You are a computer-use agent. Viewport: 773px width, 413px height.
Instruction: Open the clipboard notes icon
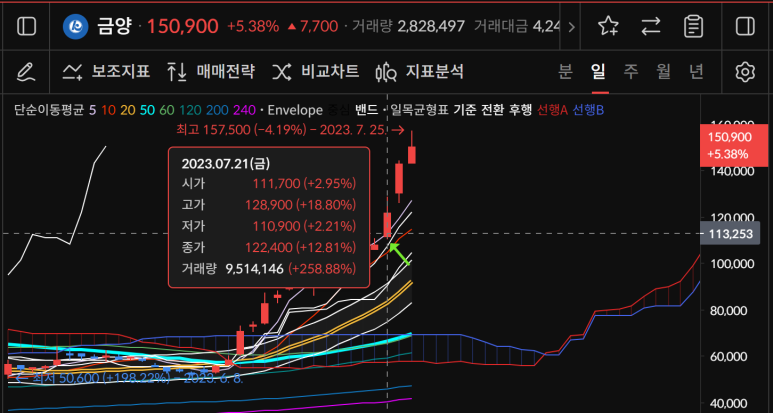tap(693, 26)
